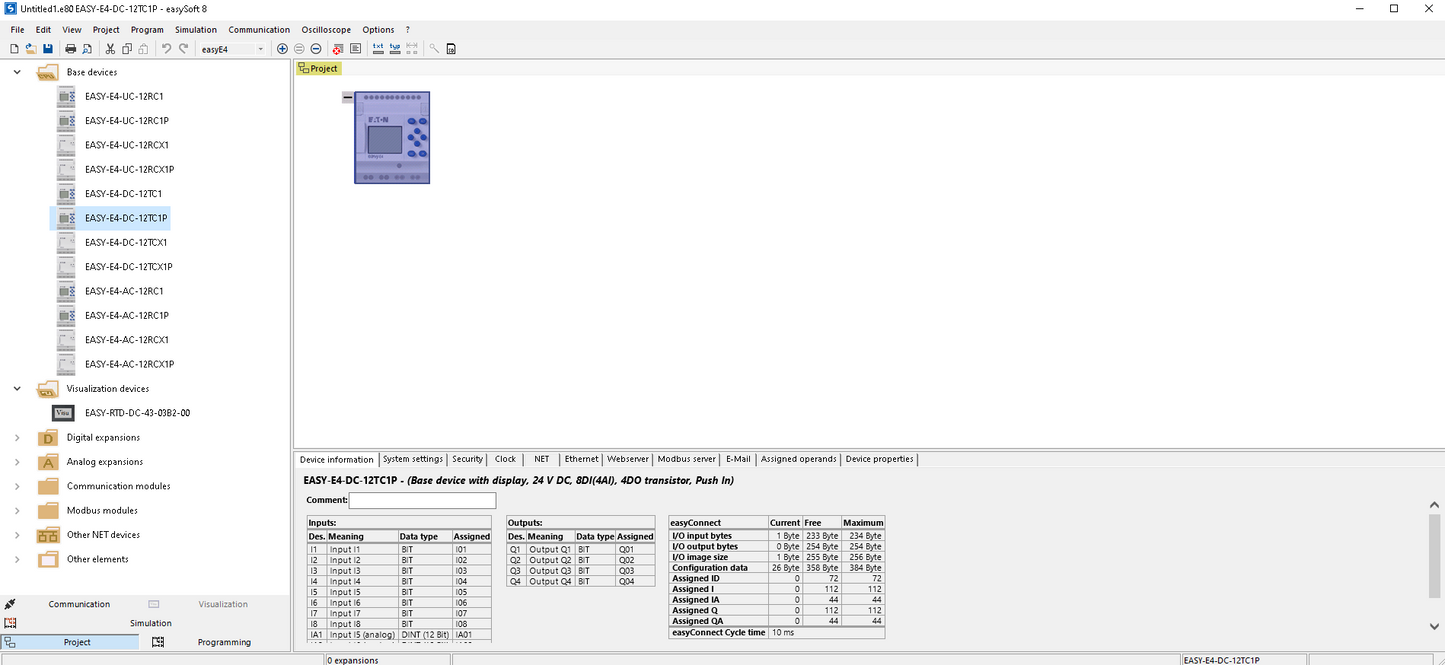The height and width of the screenshot is (665, 1445).
Task: Select the EASY-E4 device image in the workspace
Action: tap(392, 138)
